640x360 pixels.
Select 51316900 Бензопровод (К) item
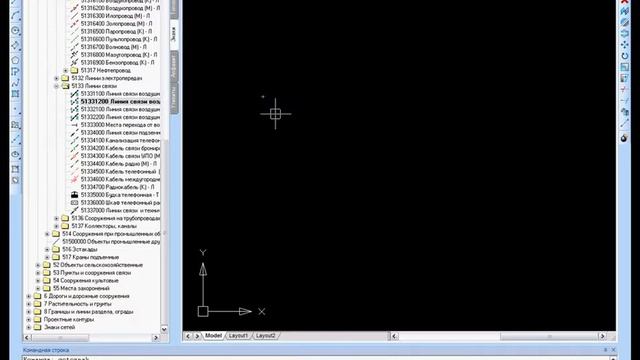[x=118, y=62]
